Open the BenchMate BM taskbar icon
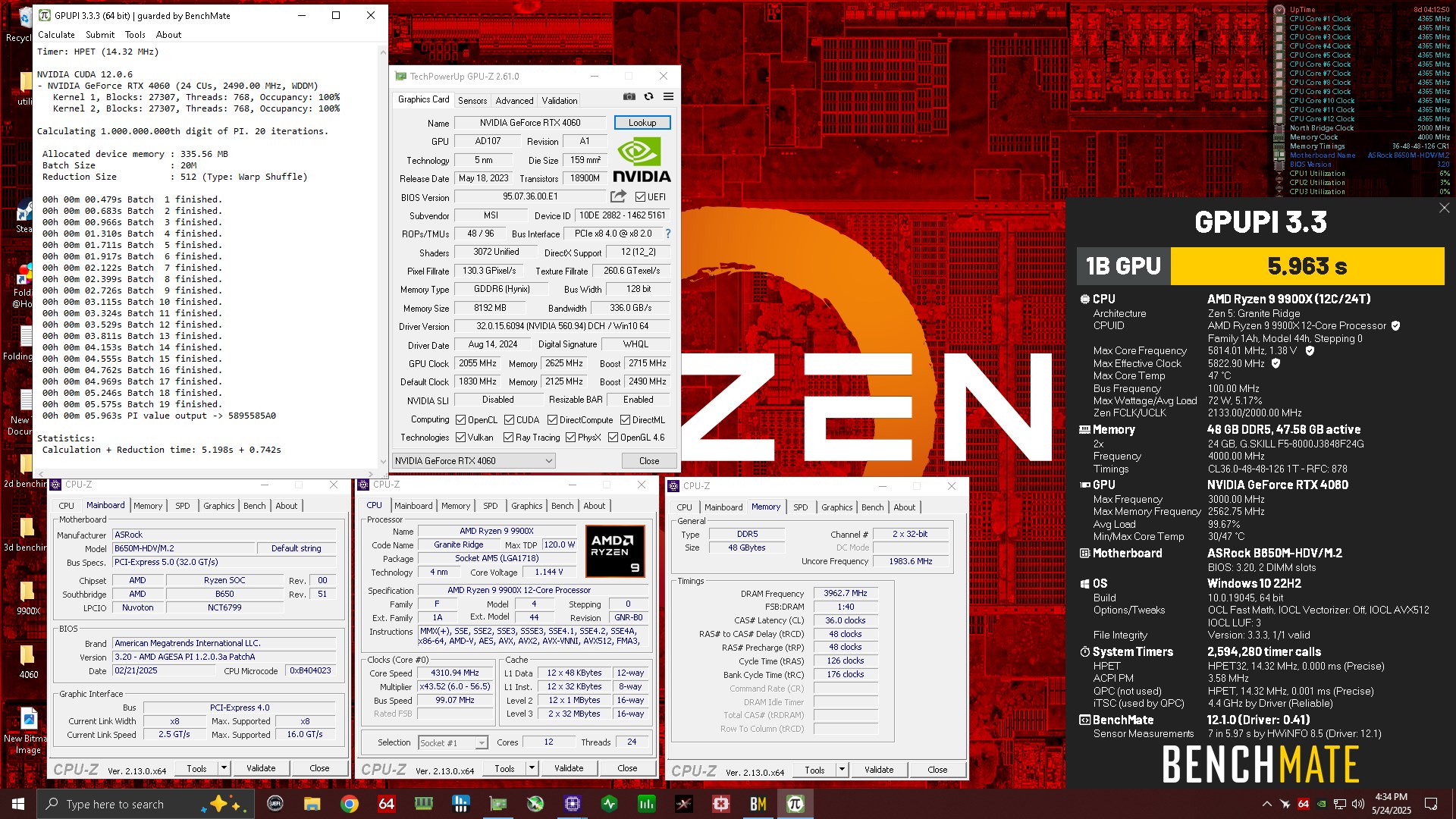Image resolution: width=1456 pixels, height=819 pixels. click(x=758, y=804)
